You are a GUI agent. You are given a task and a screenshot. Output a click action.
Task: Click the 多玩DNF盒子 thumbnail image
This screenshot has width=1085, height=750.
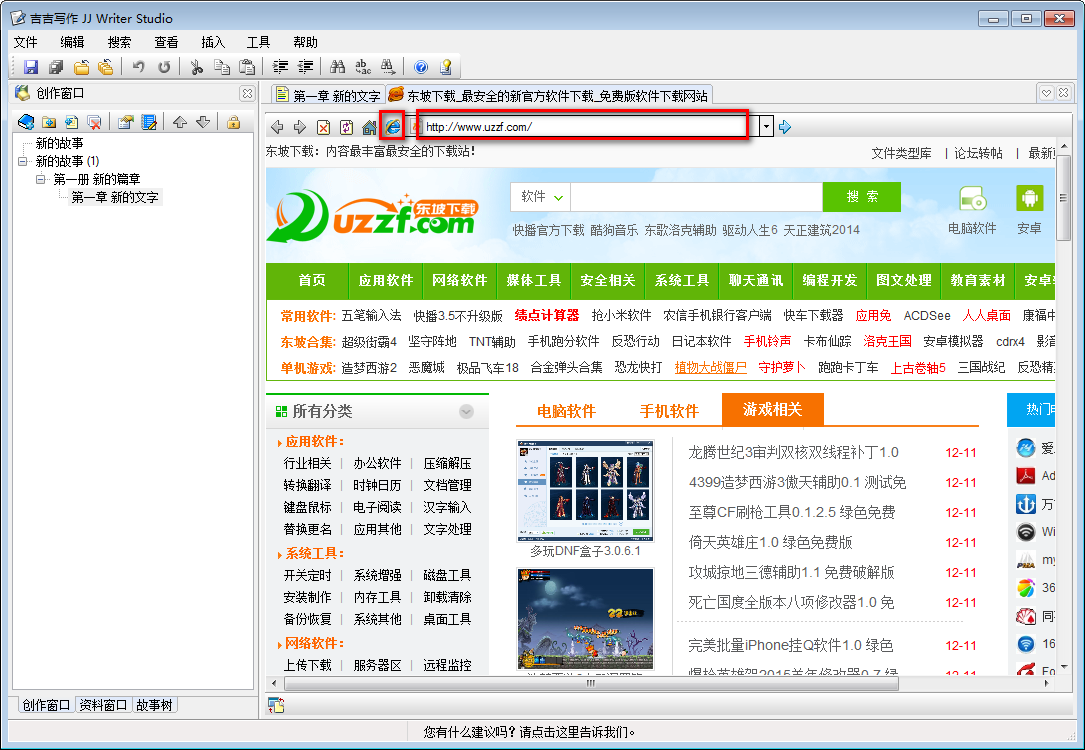[585, 491]
